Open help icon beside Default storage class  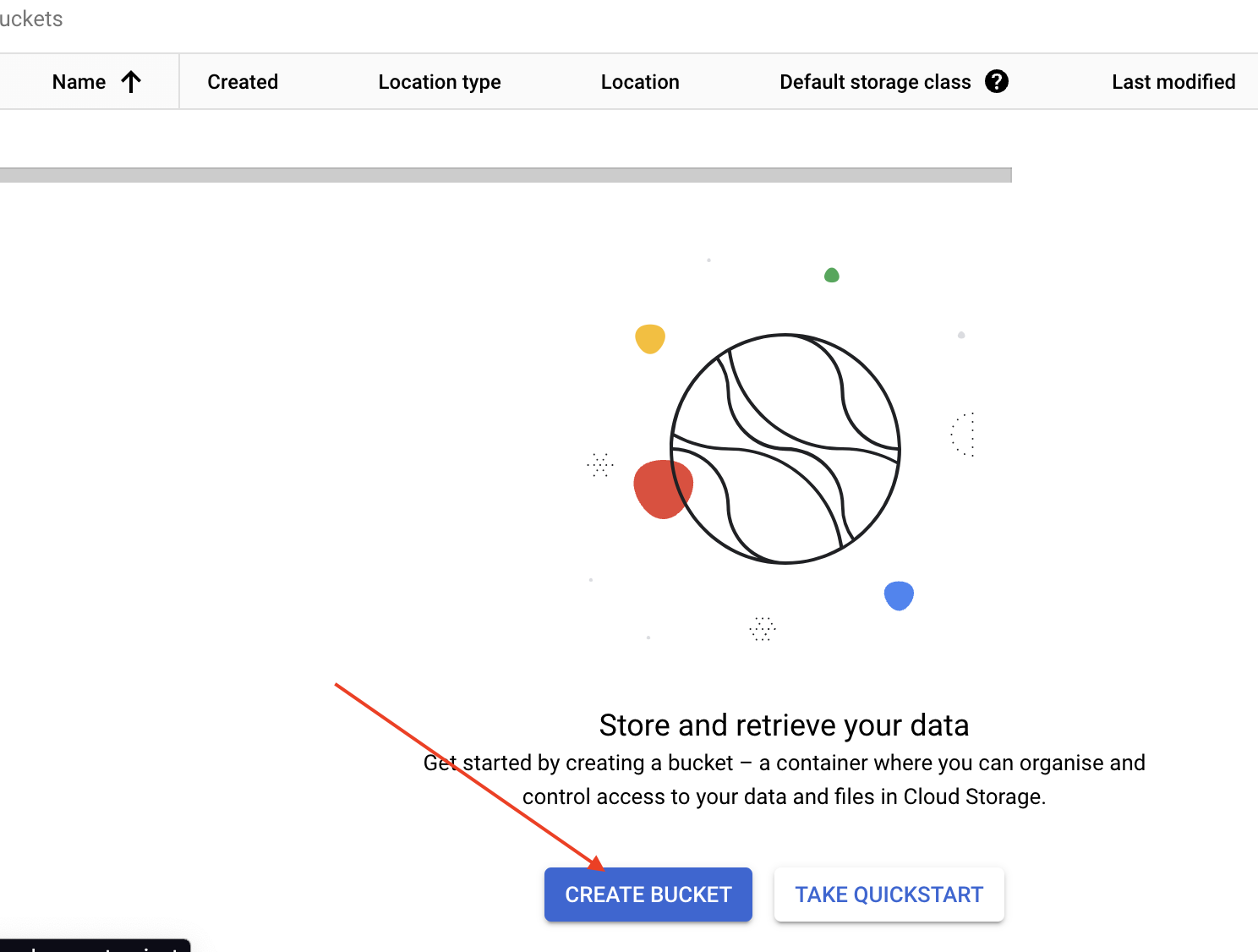(x=997, y=81)
